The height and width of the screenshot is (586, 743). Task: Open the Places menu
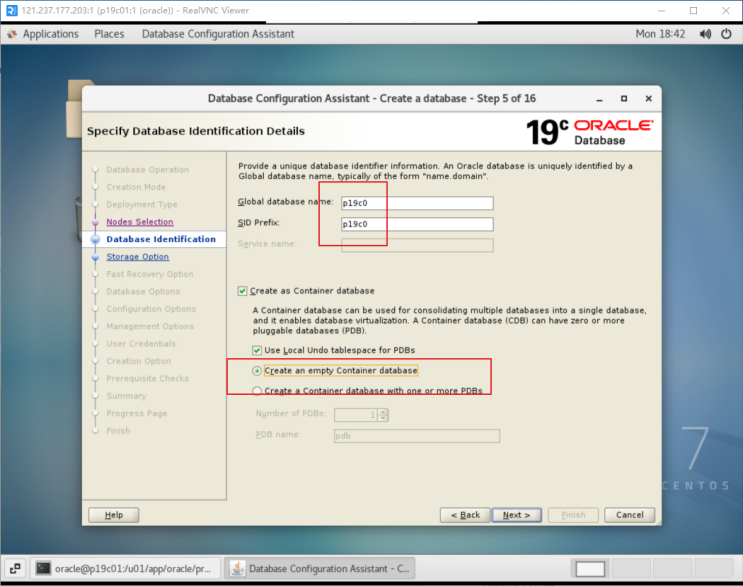coord(109,34)
